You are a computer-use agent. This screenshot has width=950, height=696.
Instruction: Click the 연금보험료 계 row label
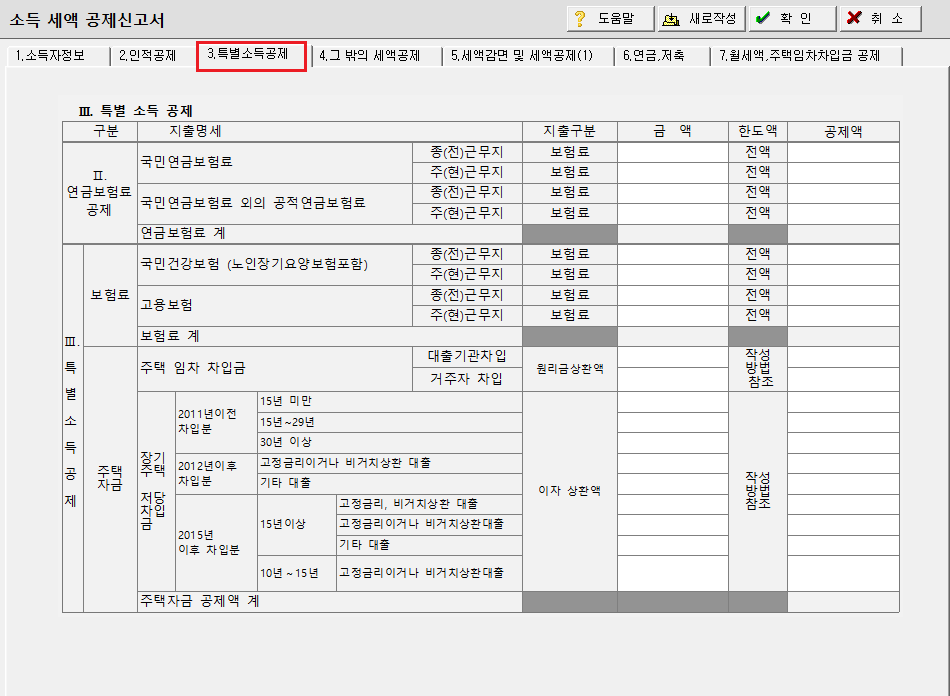click(183, 234)
